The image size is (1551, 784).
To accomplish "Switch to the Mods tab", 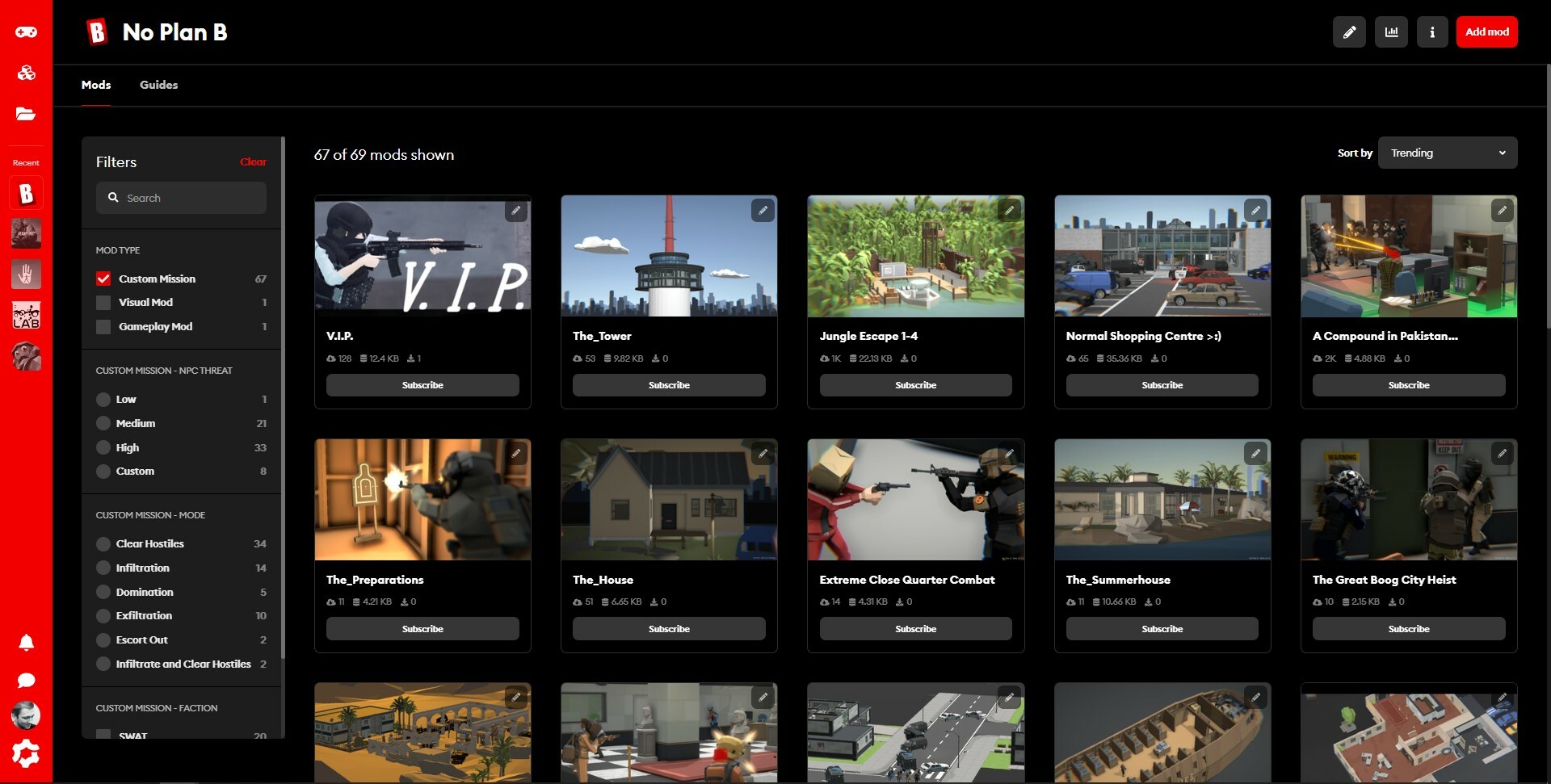I will (96, 85).
